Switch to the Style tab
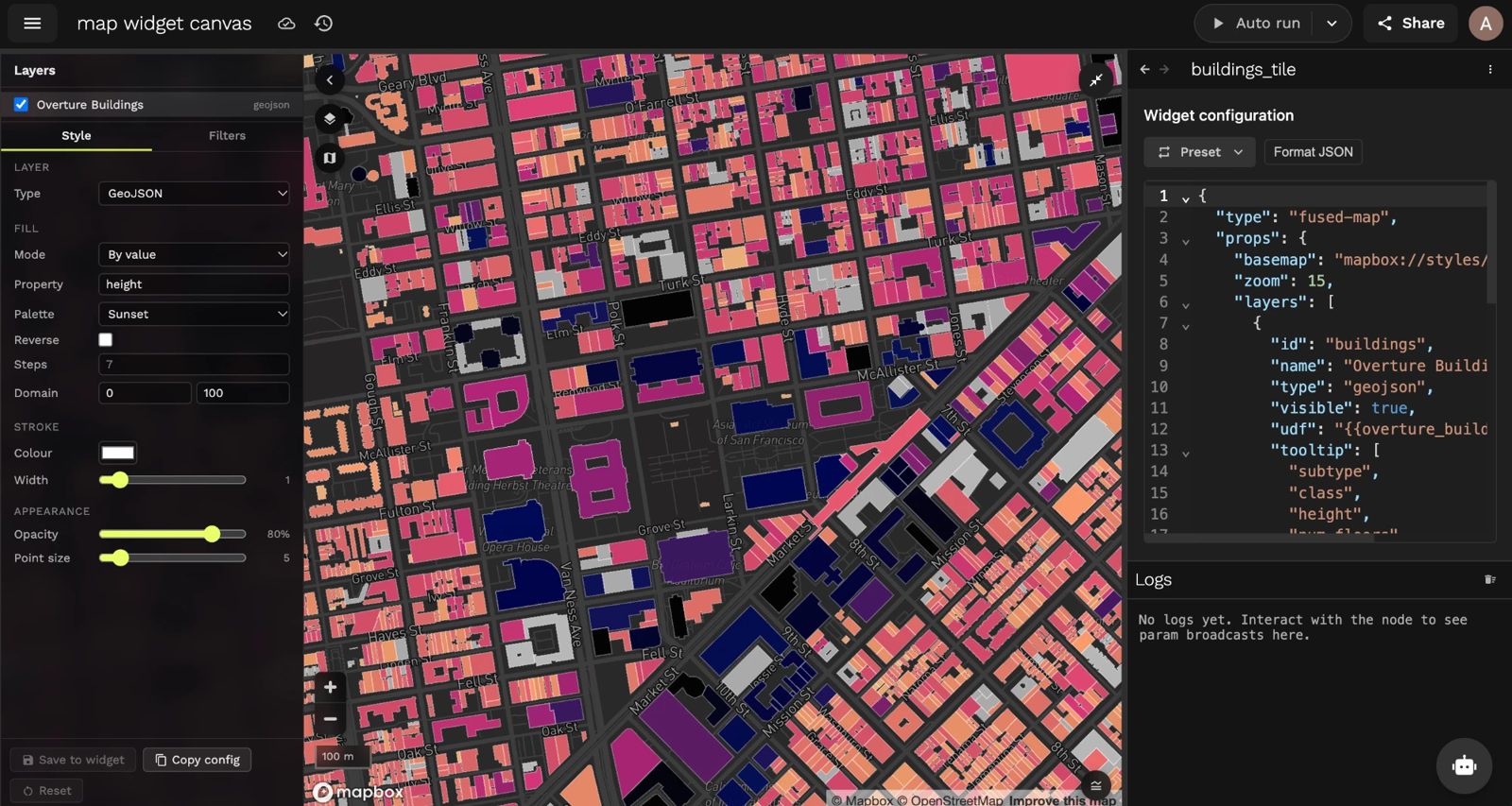Screen dimensions: 1512x806 77,136
